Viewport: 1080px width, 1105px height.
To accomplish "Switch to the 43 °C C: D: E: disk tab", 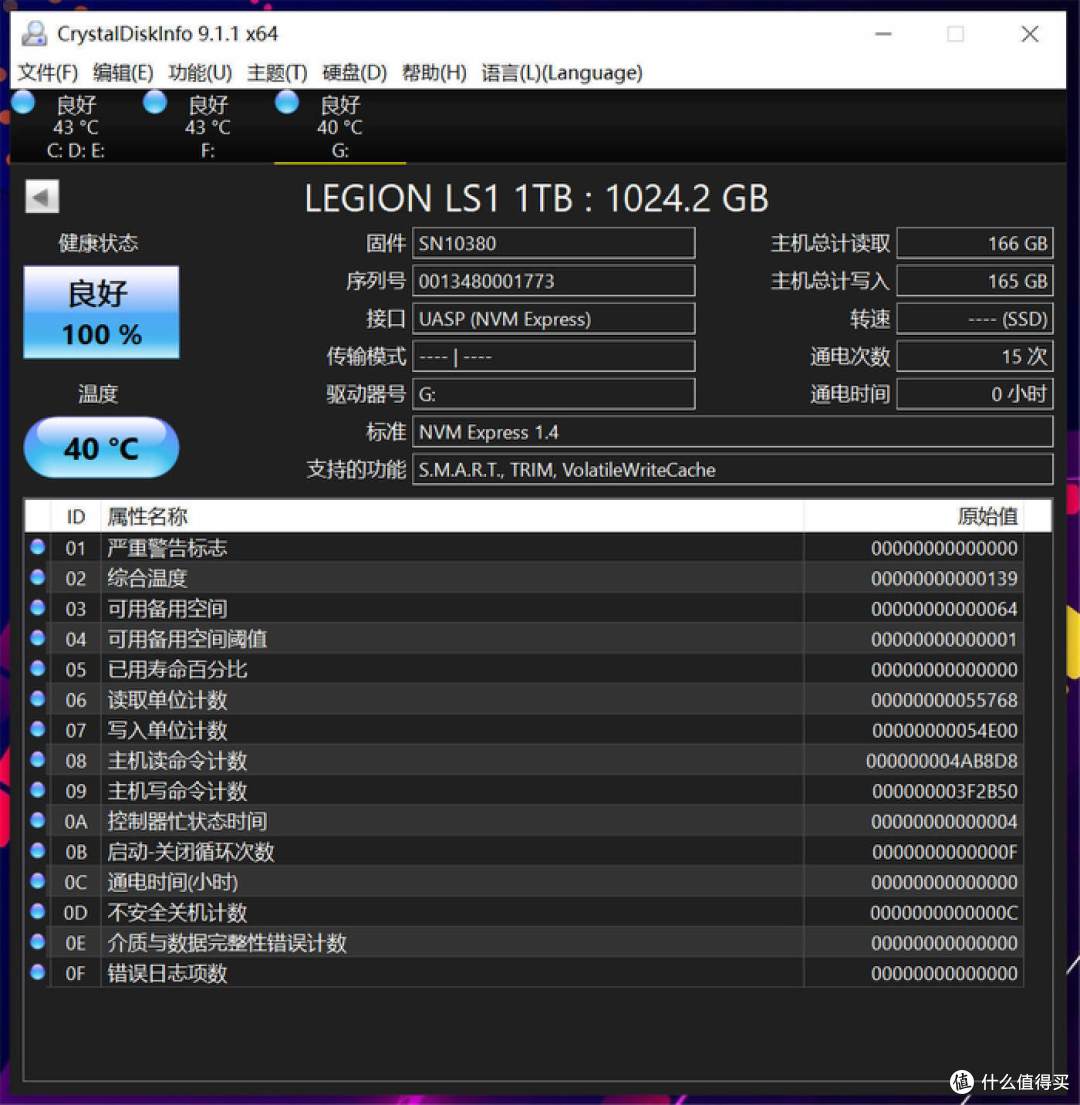I will [75, 128].
